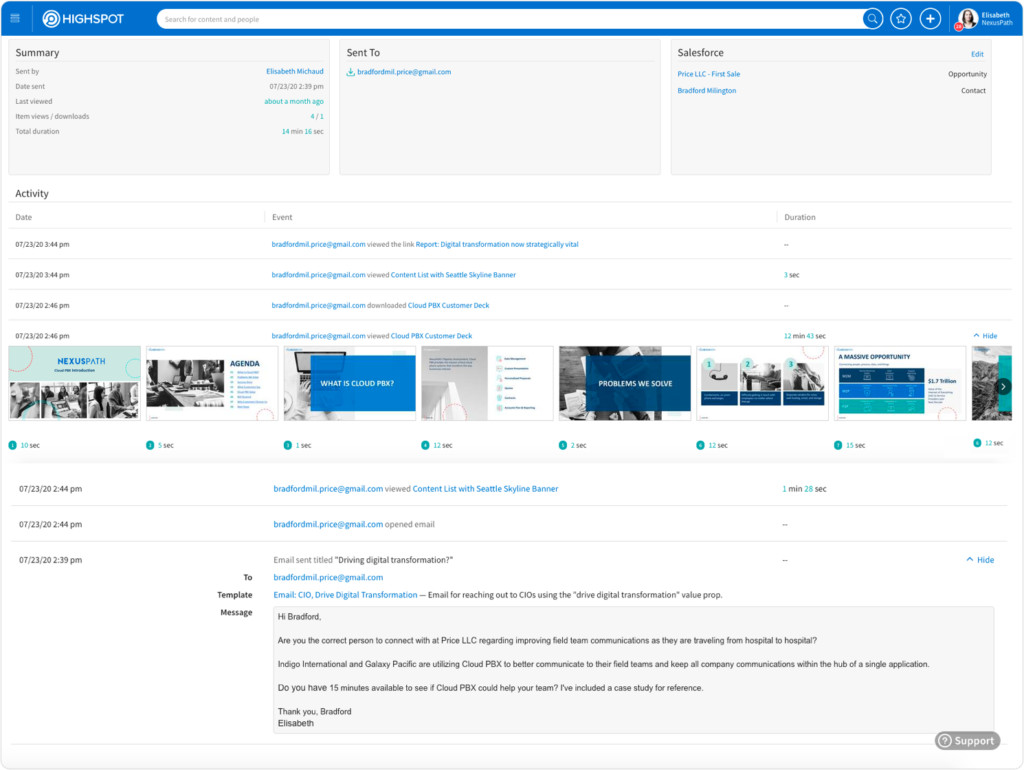Open 'A Massive Opportunity' slide thumbnail
The width and height of the screenshot is (1024, 770).
click(900, 383)
